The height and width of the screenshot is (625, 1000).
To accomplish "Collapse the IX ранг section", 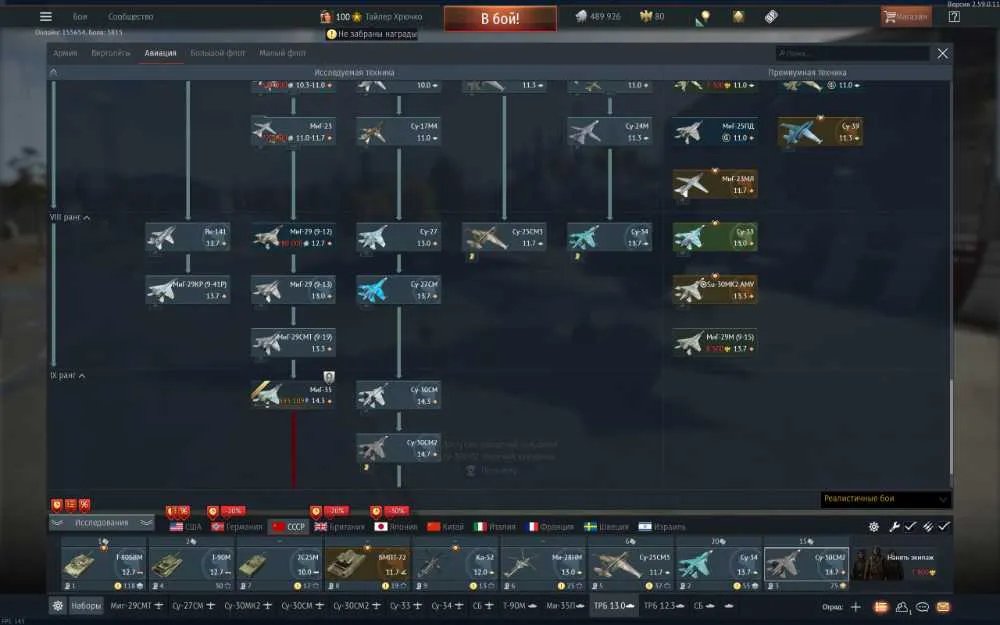I will point(68,376).
